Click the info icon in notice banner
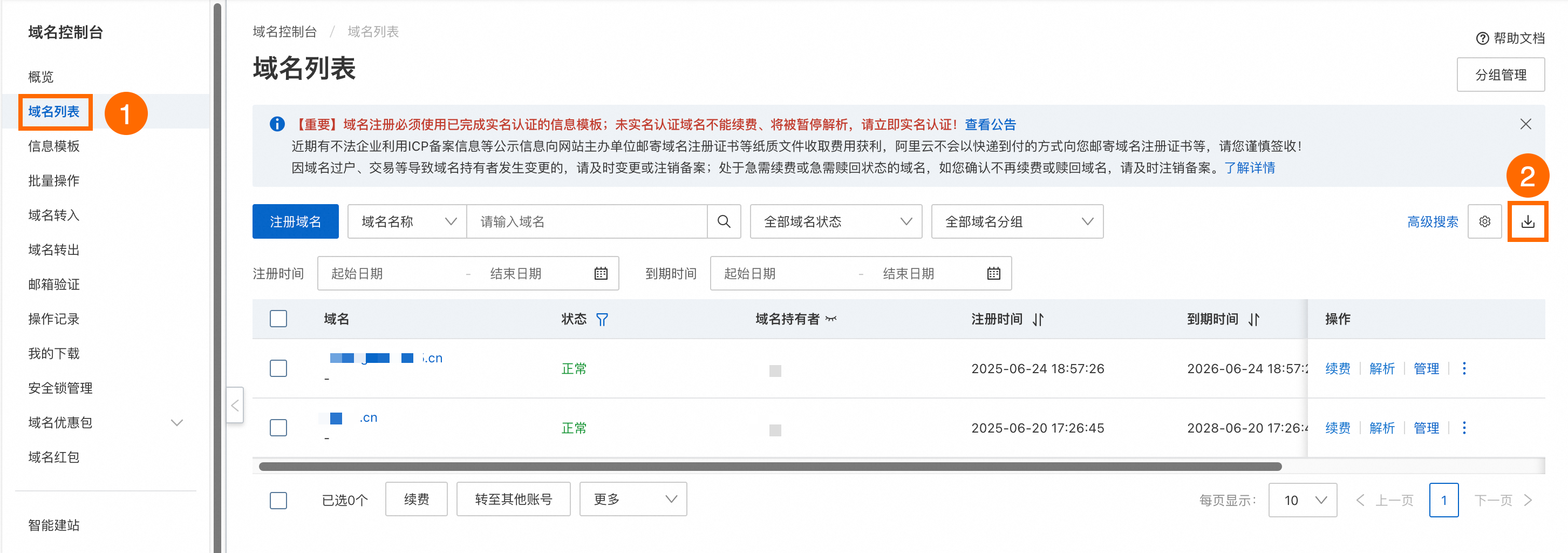Viewport: 1568px width, 553px height. click(277, 124)
